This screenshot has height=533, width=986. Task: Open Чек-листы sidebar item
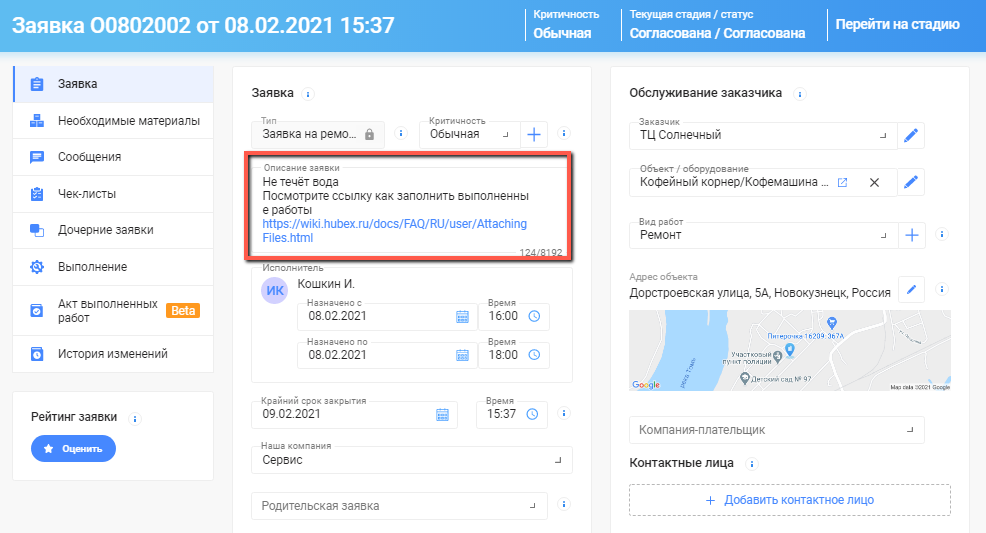113,194
